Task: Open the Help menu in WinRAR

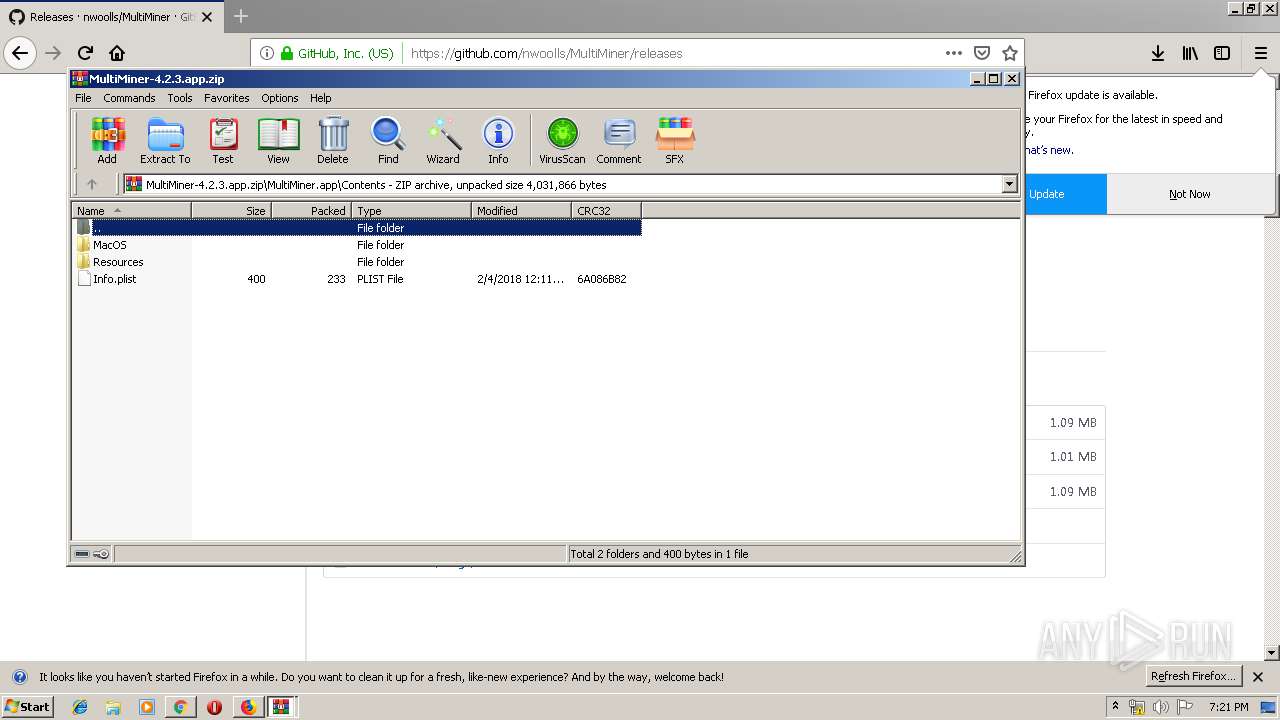Action: (320, 98)
